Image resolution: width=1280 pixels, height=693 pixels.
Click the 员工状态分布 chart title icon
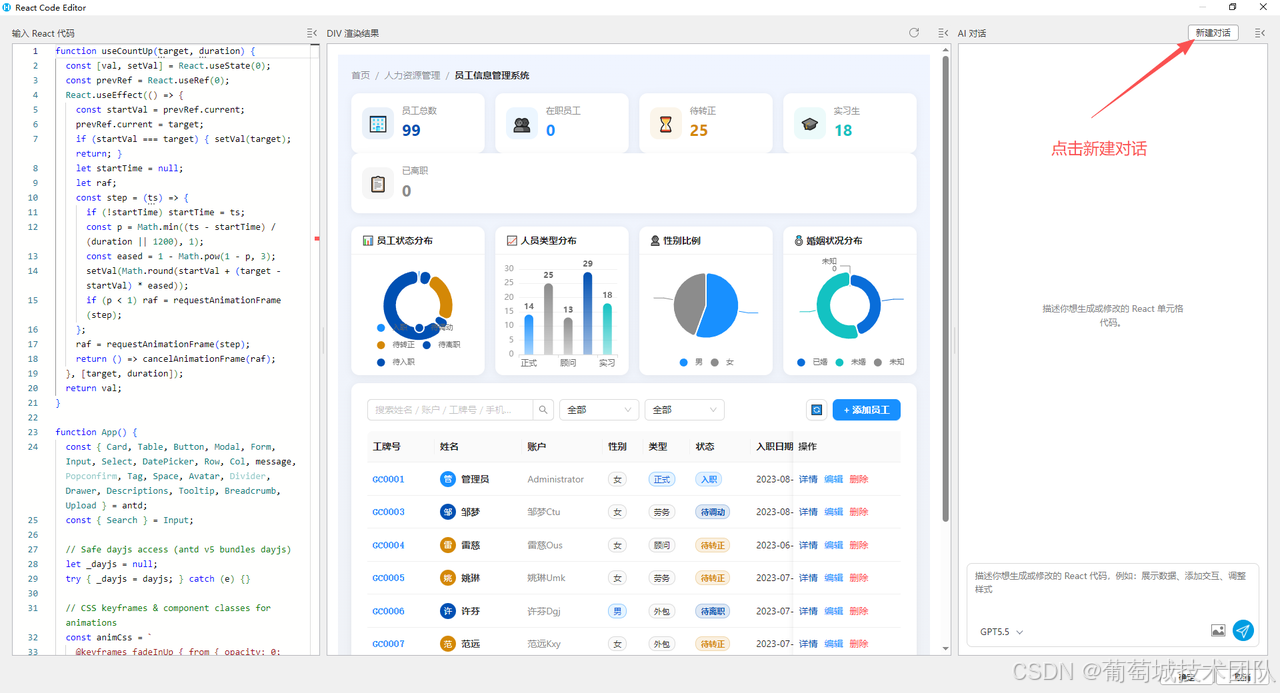tap(368, 241)
